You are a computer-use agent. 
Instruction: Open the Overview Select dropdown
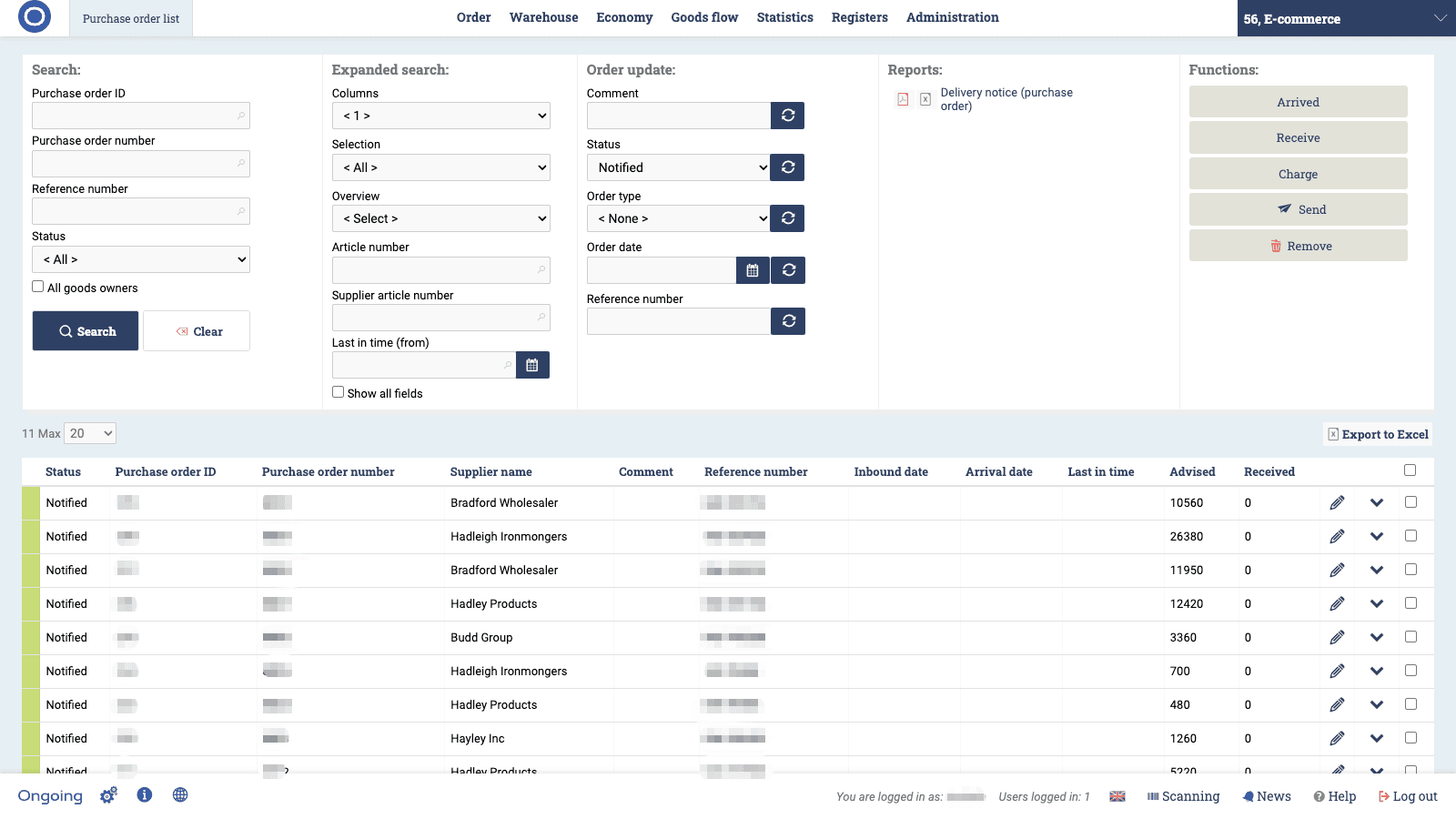[440, 218]
